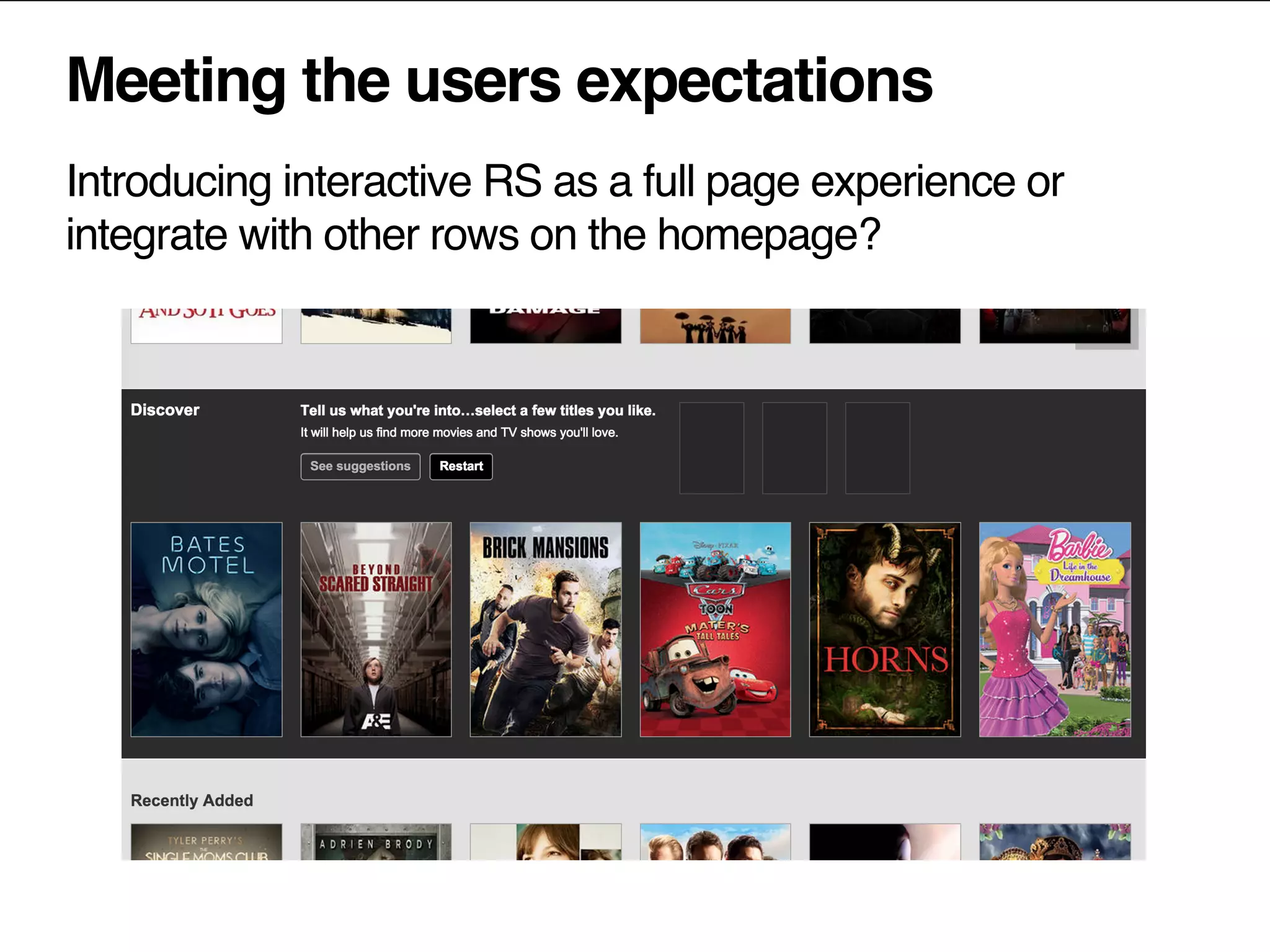This screenshot has width=1270, height=952.
Task: Select the Beyond Scared Straight poster
Action: point(376,629)
